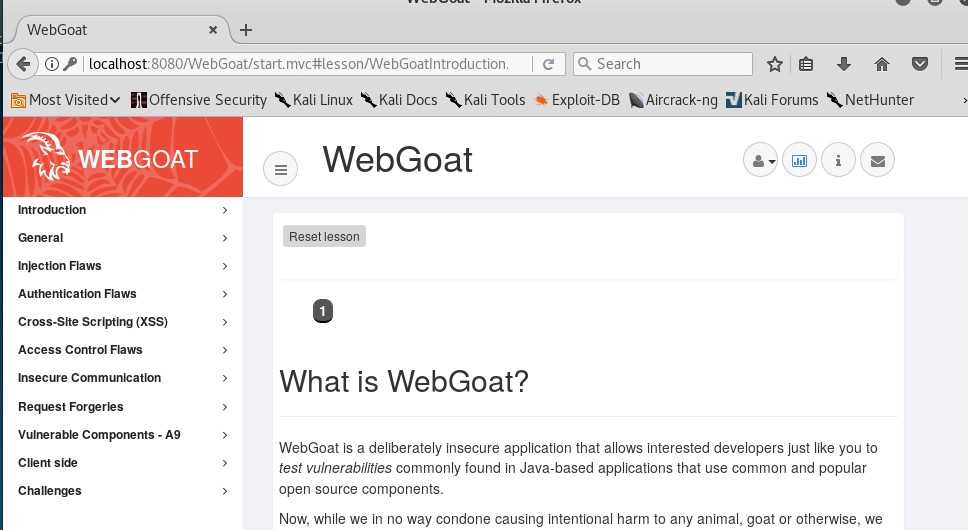This screenshot has width=968, height=530.
Task: Go back to the previous page
Action: [x=23, y=64]
